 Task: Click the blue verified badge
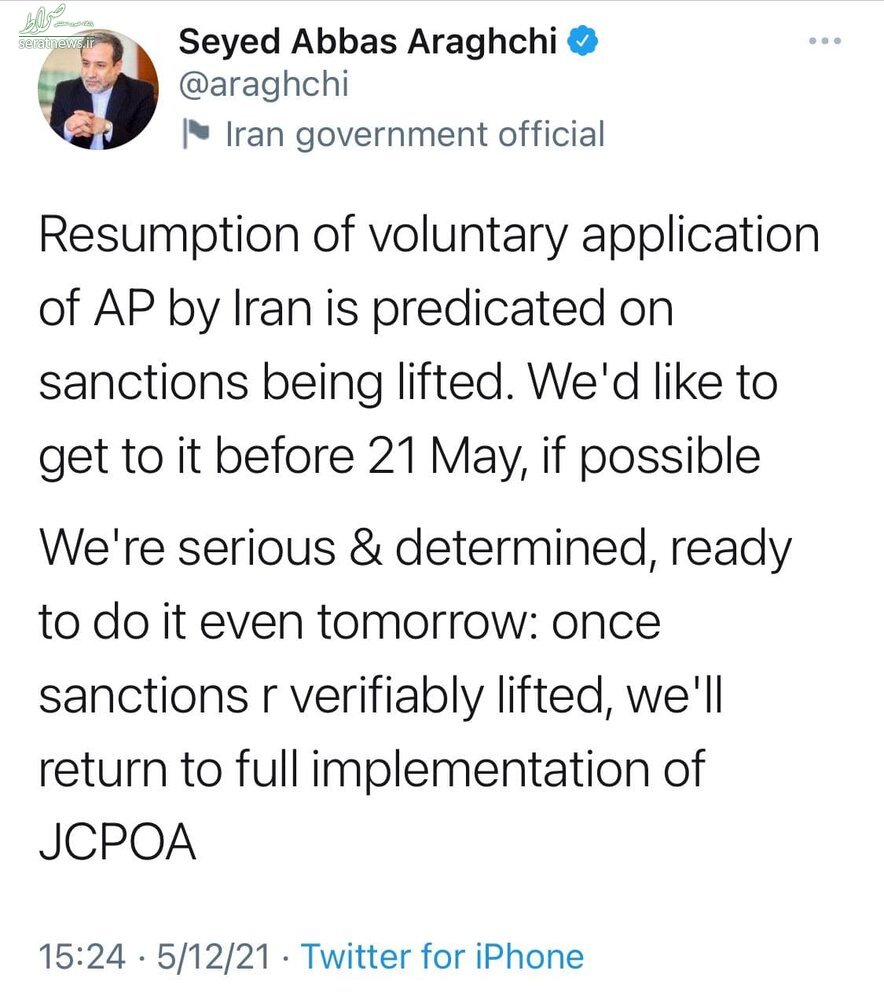pyautogui.click(x=583, y=41)
